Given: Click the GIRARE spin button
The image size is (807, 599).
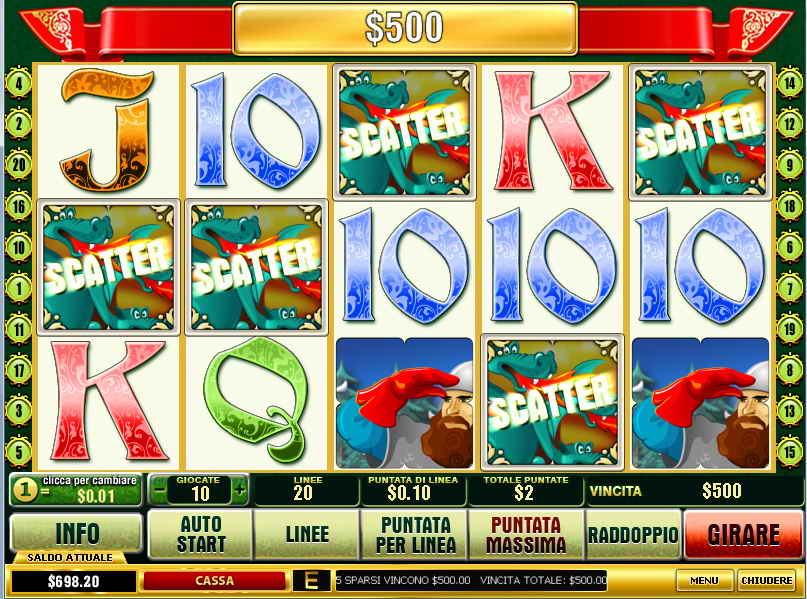Looking at the screenshot, I should (743, 535).
